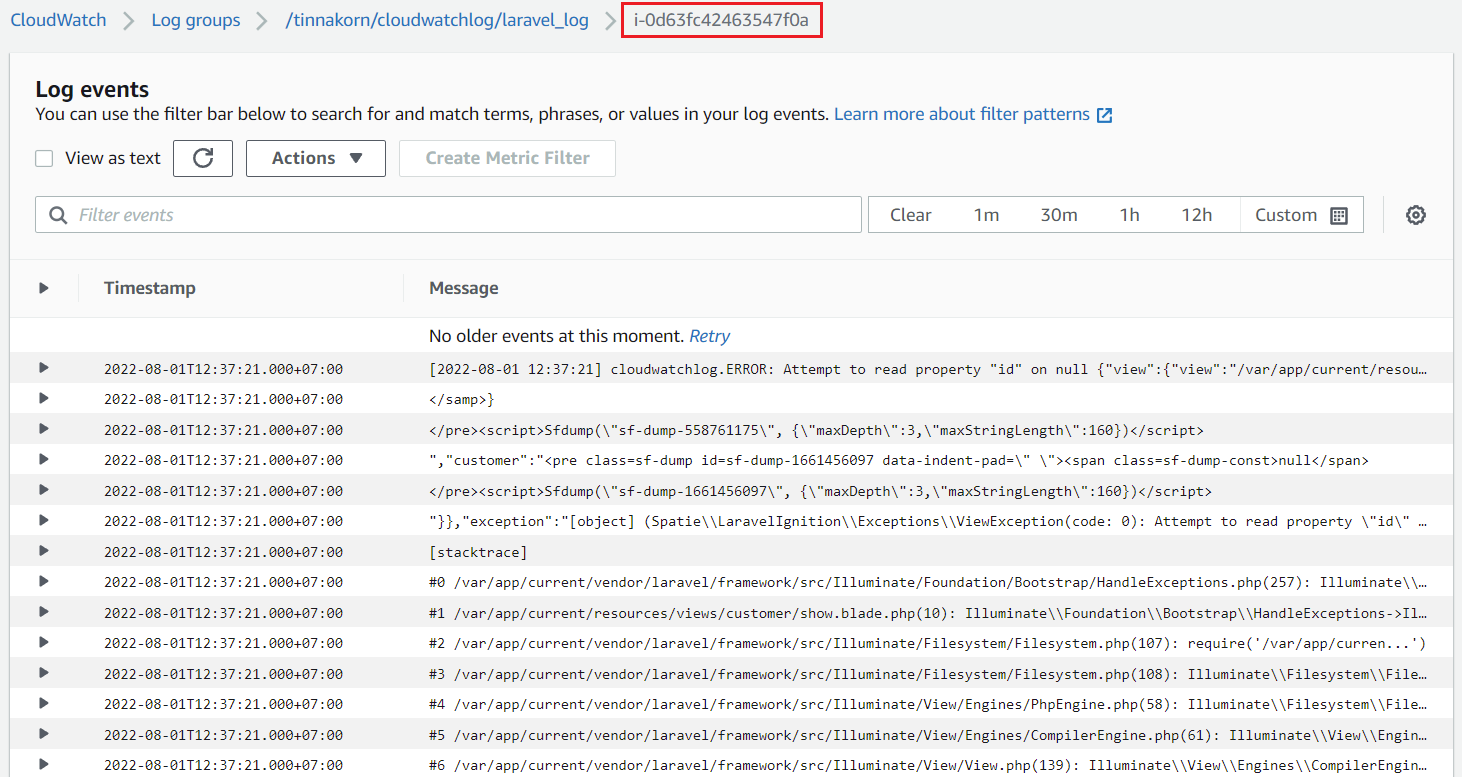Select the 12h time range

(x=1196, y=215)
